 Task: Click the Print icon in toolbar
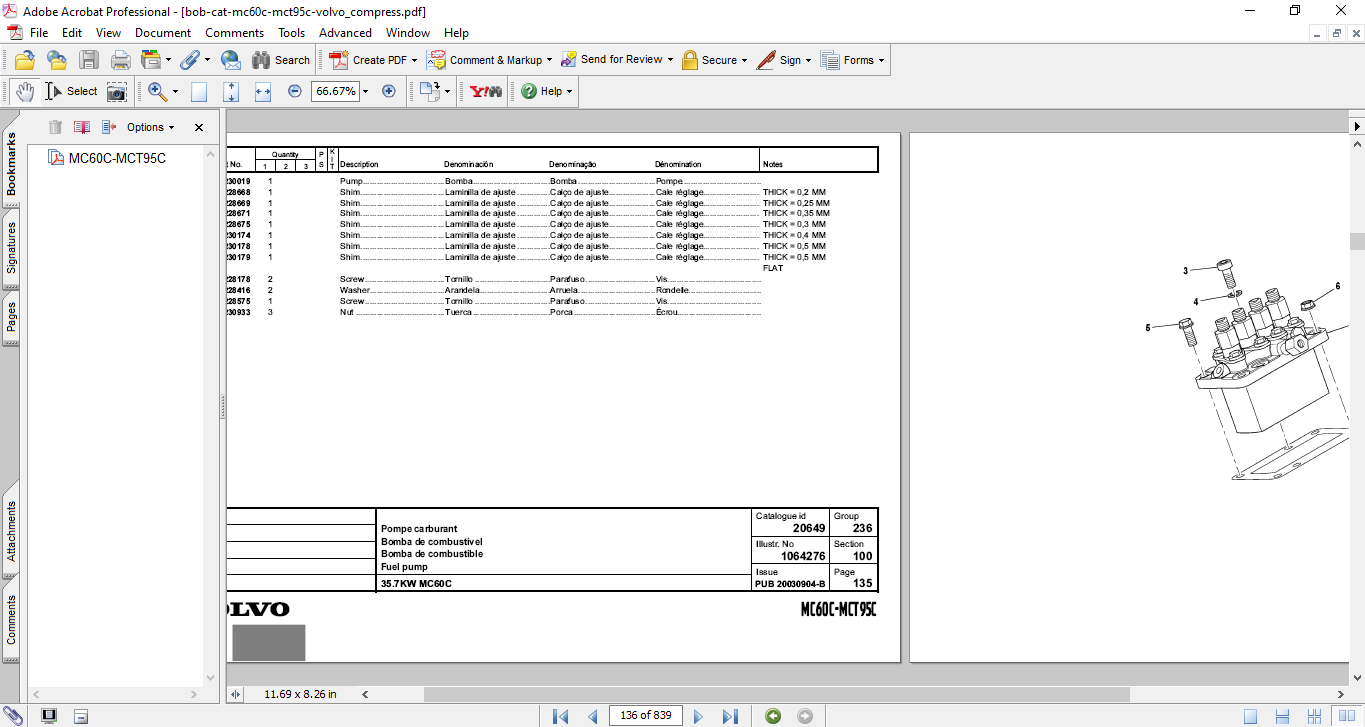(x=121, y=60)
